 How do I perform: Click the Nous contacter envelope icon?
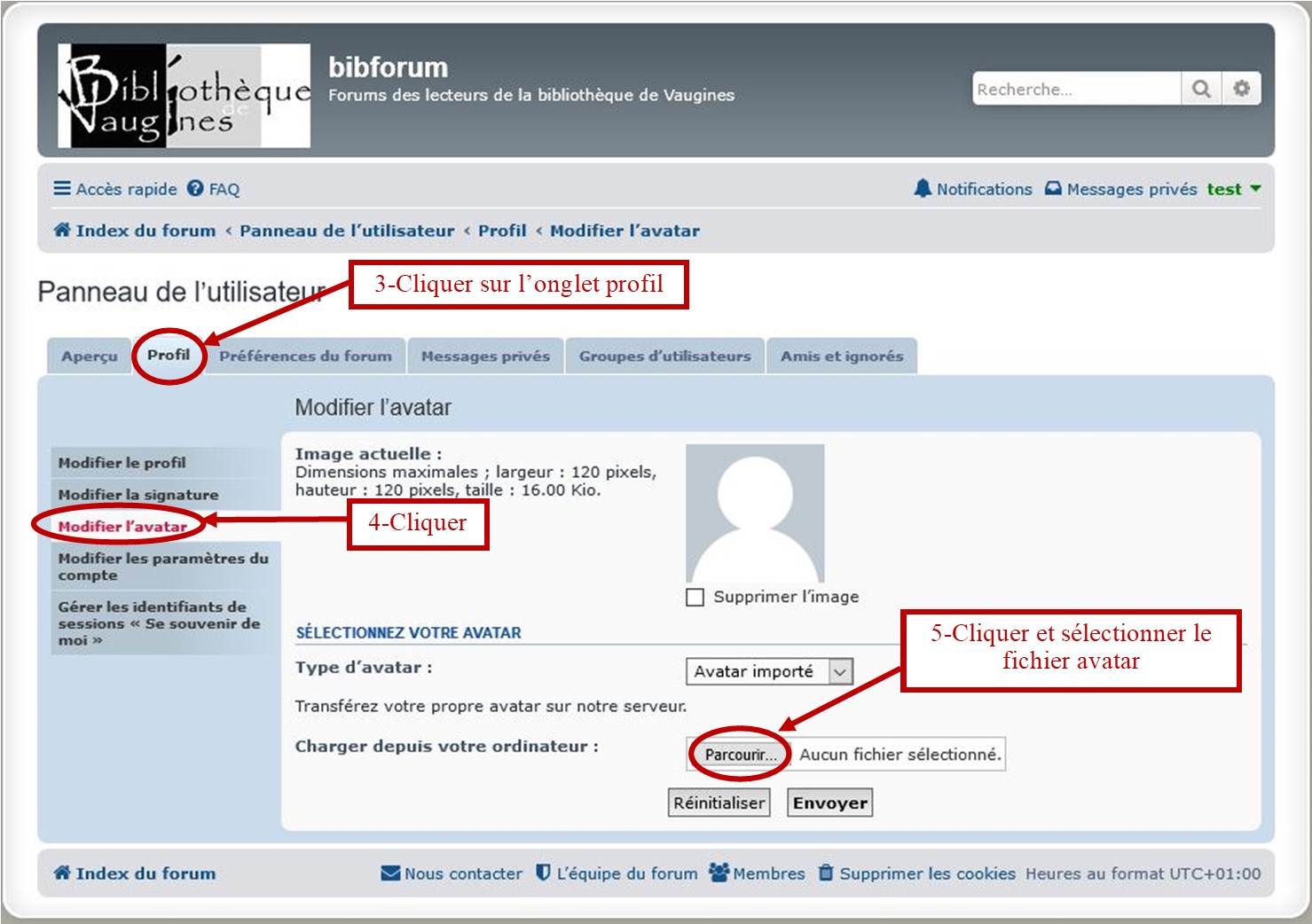tap(390, 873)
